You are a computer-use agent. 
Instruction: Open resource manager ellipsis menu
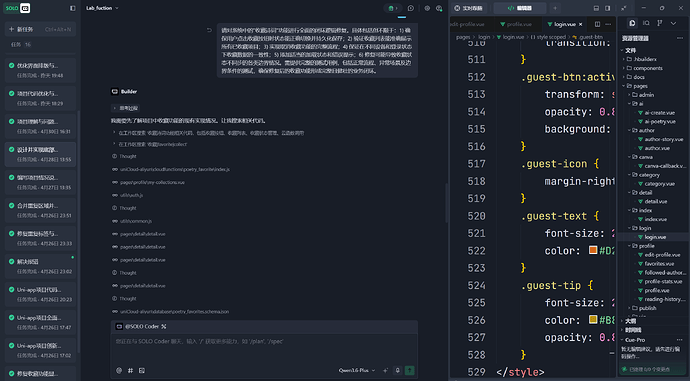(x=680, y=39)
